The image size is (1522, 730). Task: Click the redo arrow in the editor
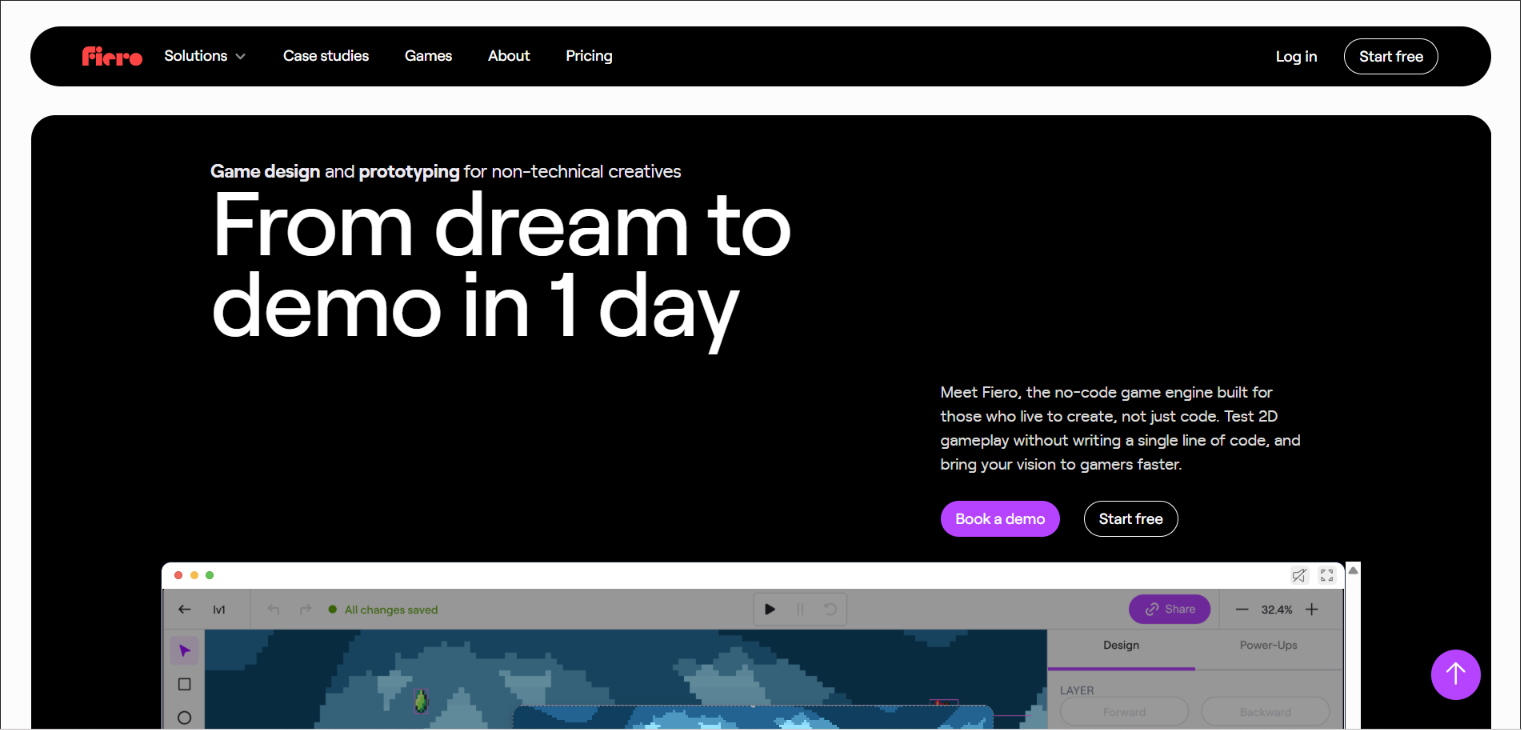[x=306, y=609]
